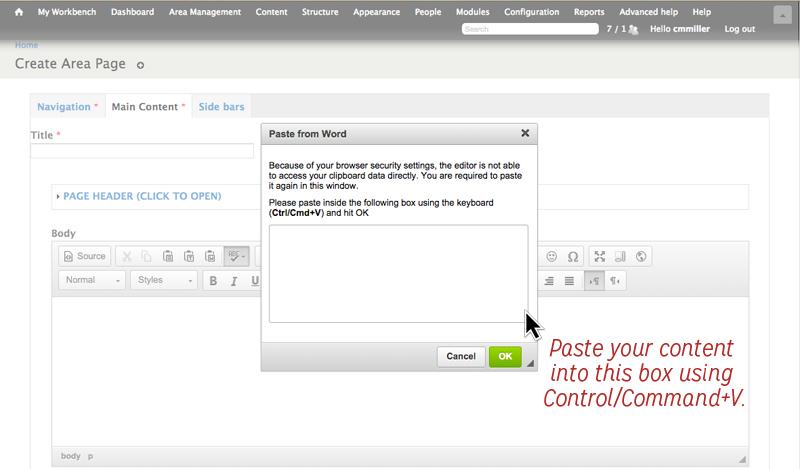Insert a smiley emoticon
The image size is (800, 469).
point(551,256)
